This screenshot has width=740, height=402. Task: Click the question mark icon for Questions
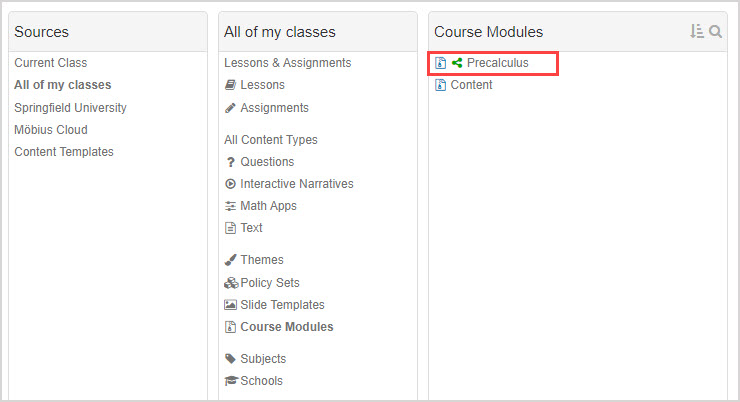tap(231, 162)
